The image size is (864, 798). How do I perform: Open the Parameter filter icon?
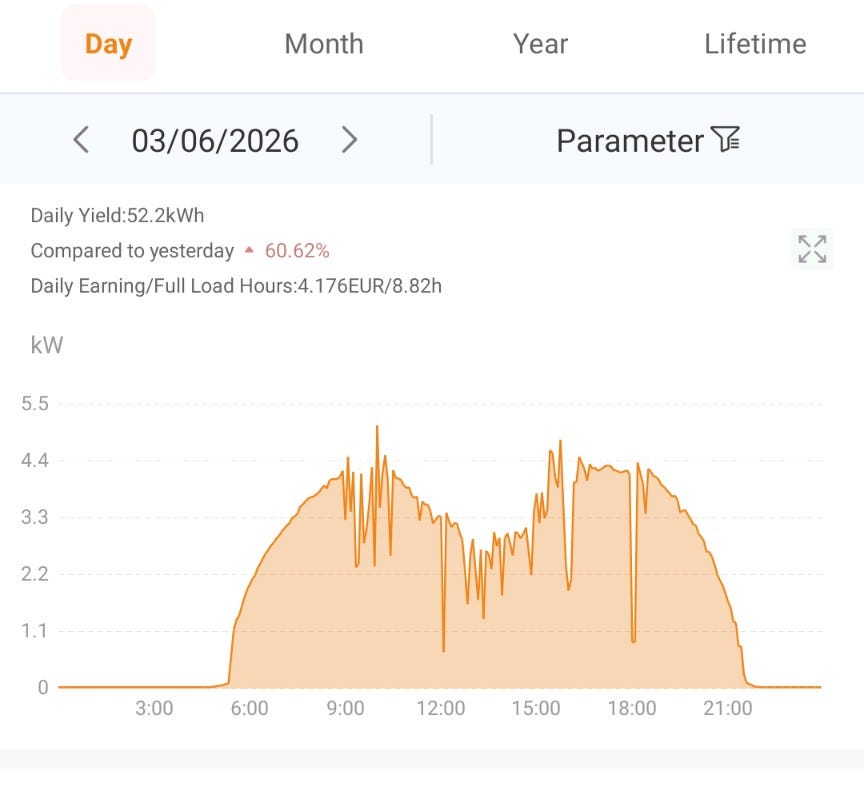725,139
